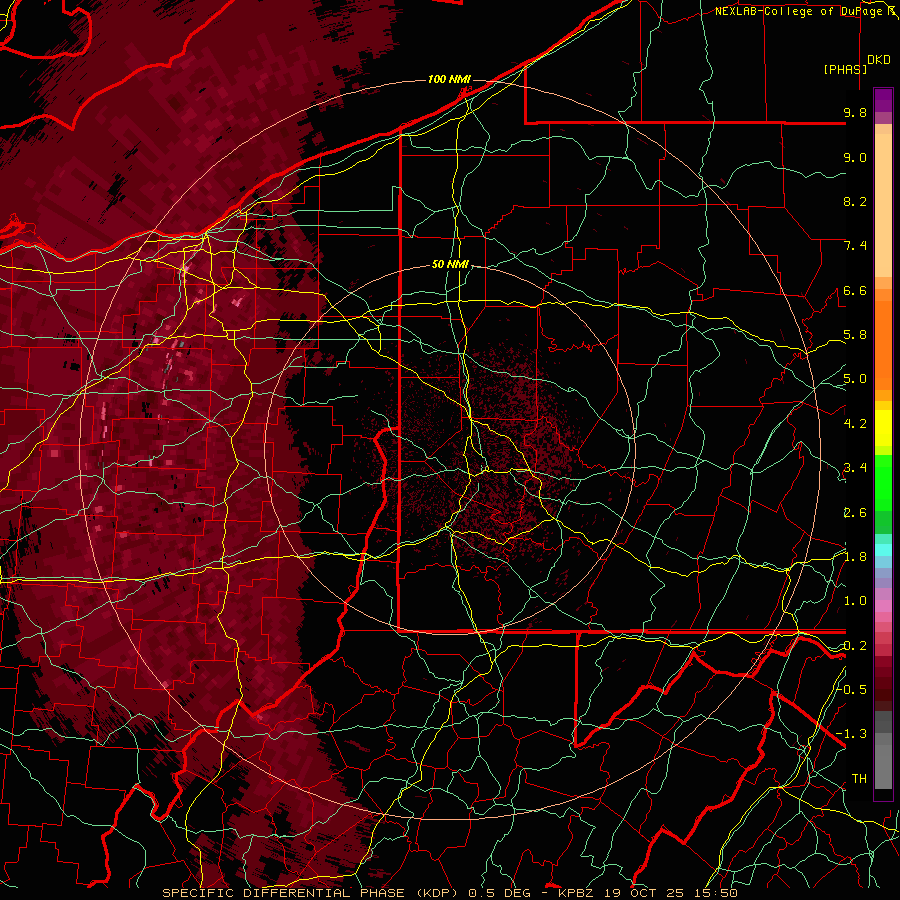Click the 6.6 value on the scale
Image resolution: width=900 pixels, height=900 pixels.
tap(855, 290)
